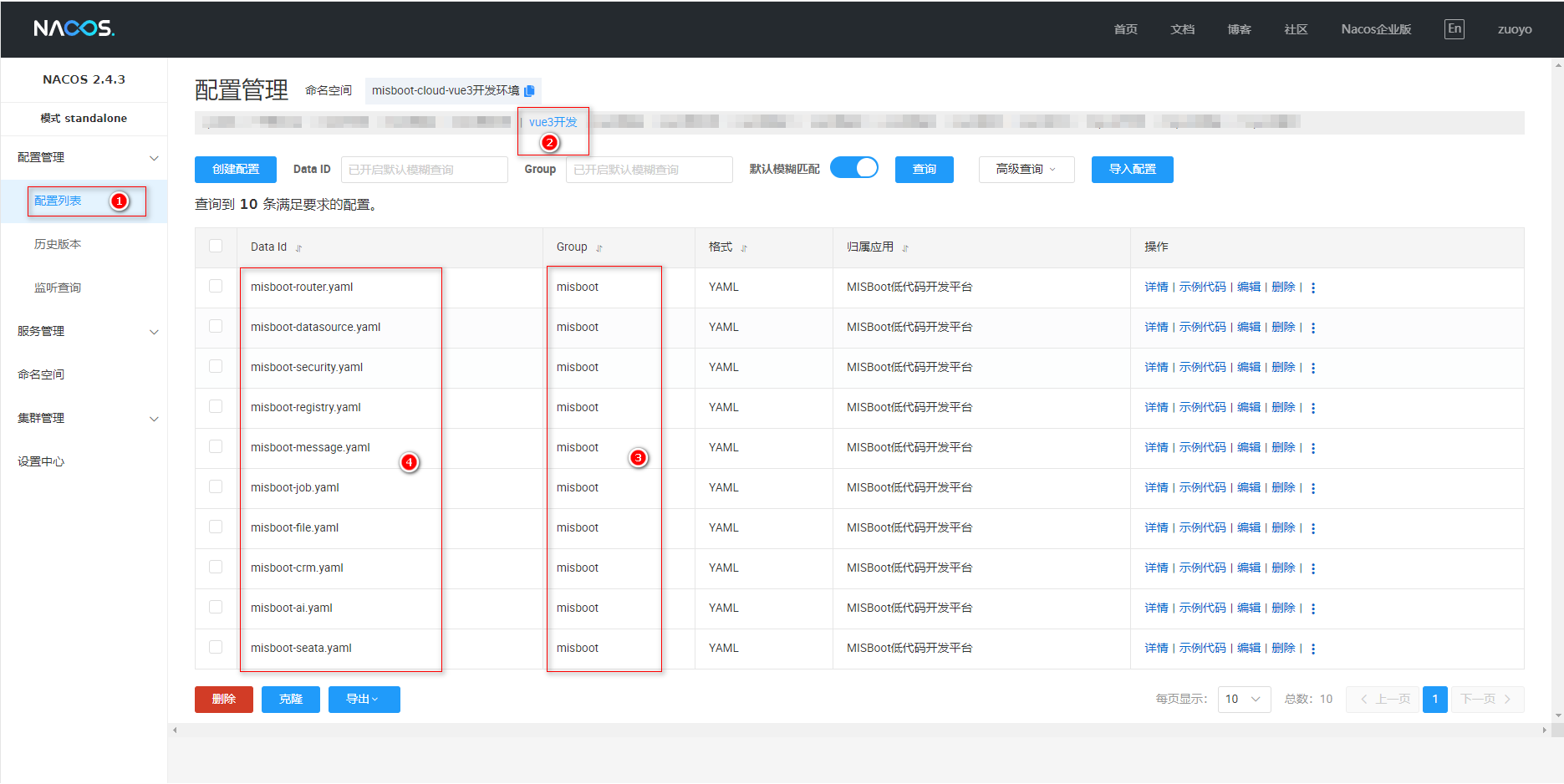Open 监听查询 in the sidebar
1564x784 pixels.
(58, 288)
